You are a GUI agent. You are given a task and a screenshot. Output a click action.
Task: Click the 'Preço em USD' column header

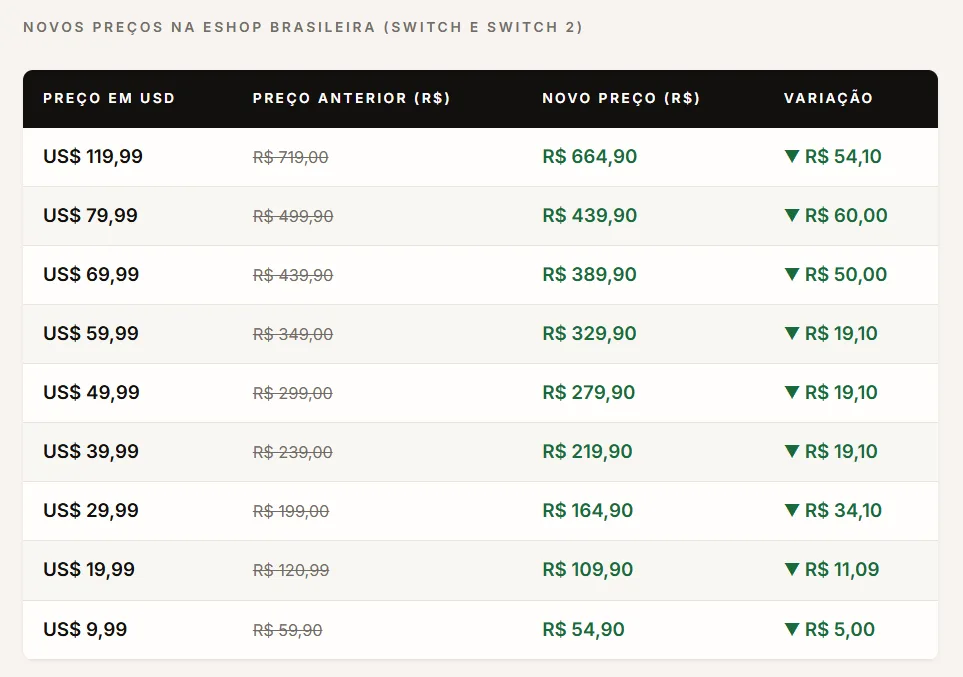coord(109,98)
